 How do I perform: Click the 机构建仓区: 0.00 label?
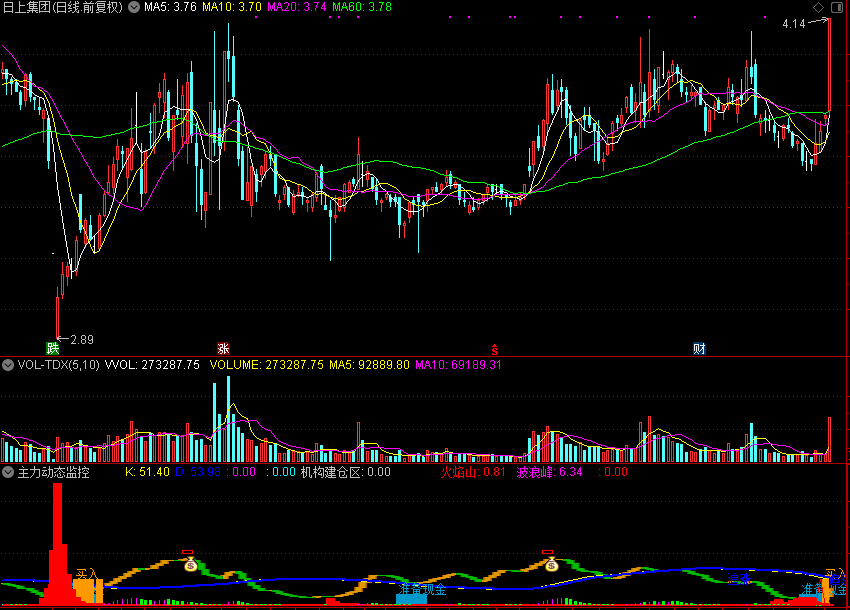346,472
